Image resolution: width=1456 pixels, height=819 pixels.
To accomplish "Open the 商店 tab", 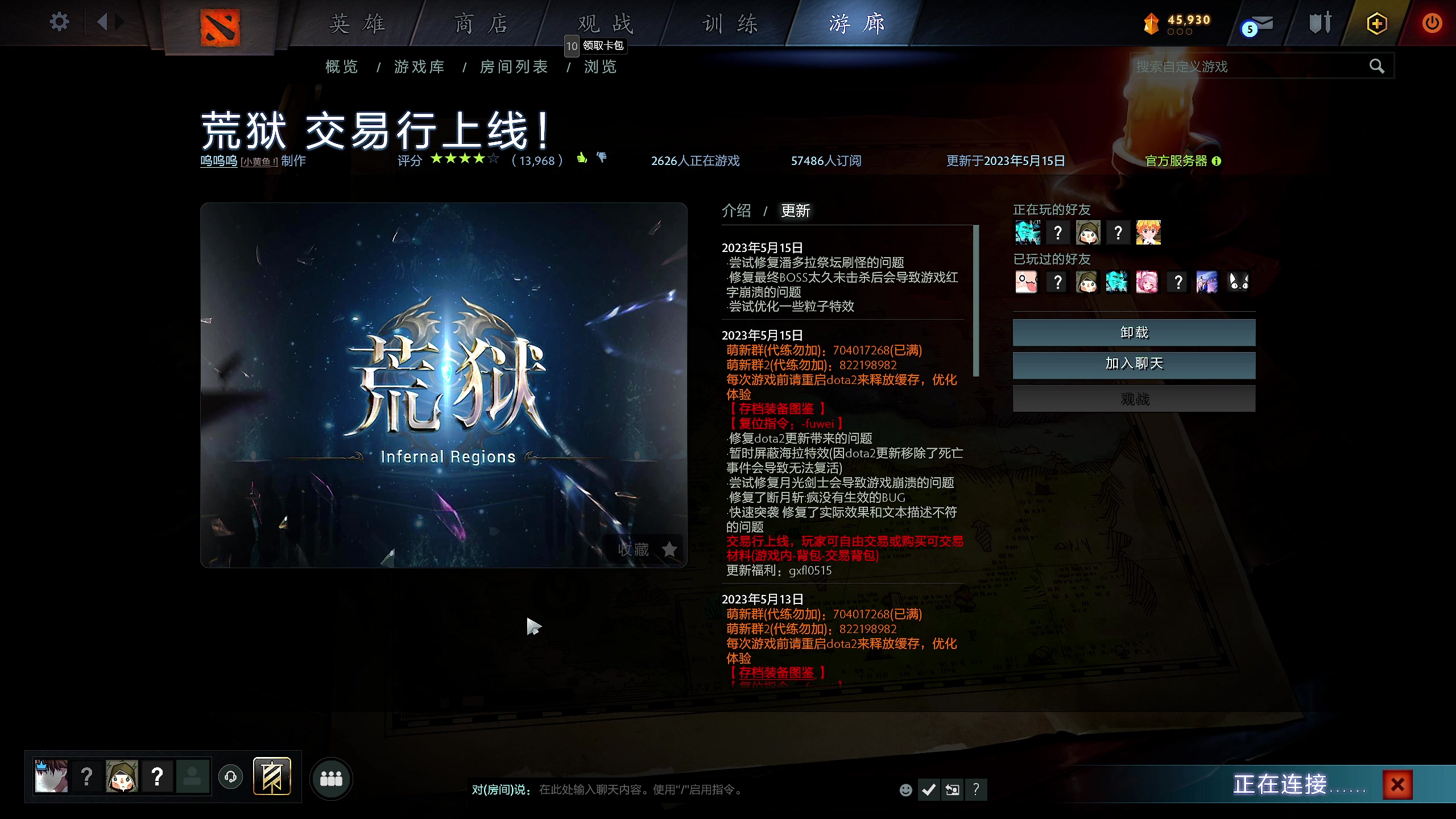I will point(482,24).
